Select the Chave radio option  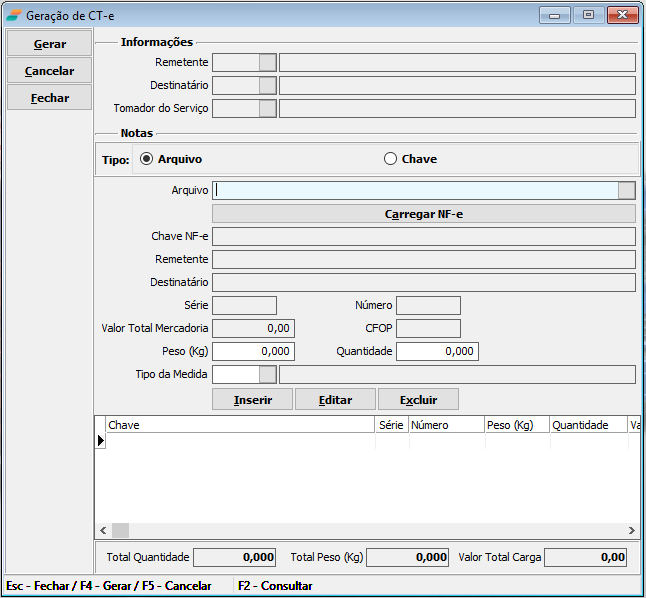click(x=391, y=159)
